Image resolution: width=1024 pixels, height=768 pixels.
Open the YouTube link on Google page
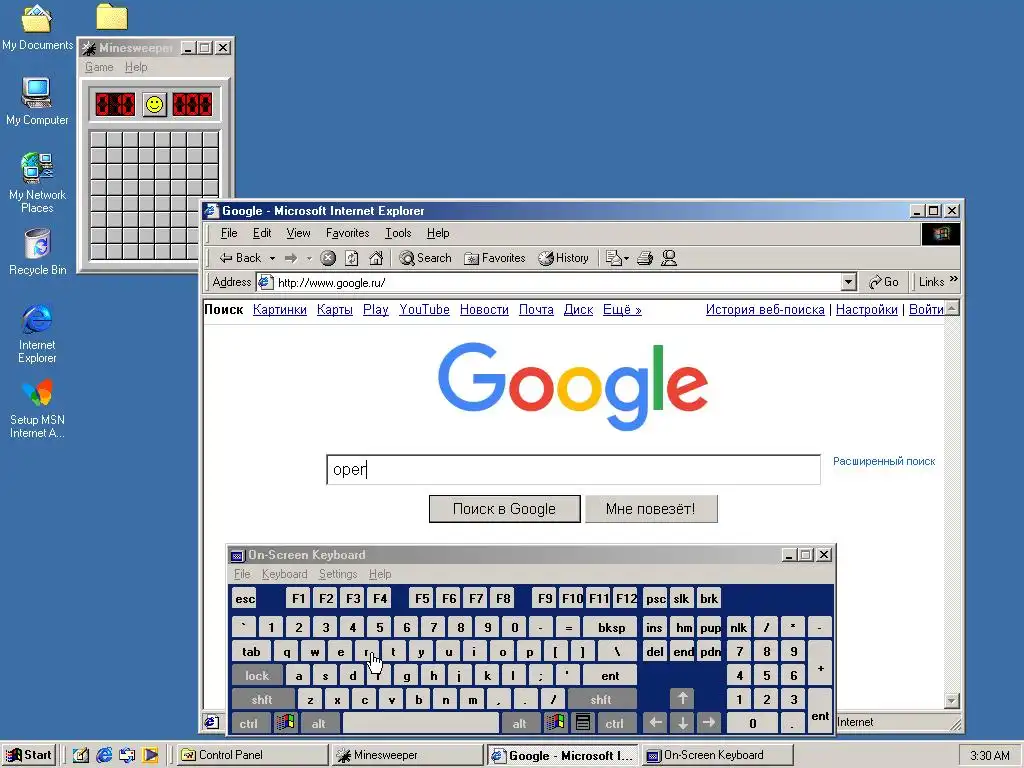[424, 310]
